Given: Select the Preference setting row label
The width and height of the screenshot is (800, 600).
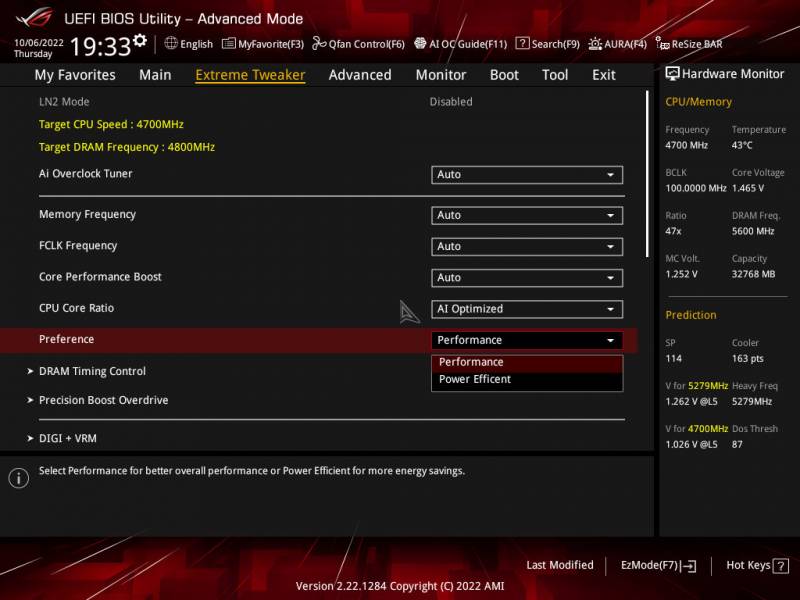Looking at the screenshot, I should click(66, 339).
